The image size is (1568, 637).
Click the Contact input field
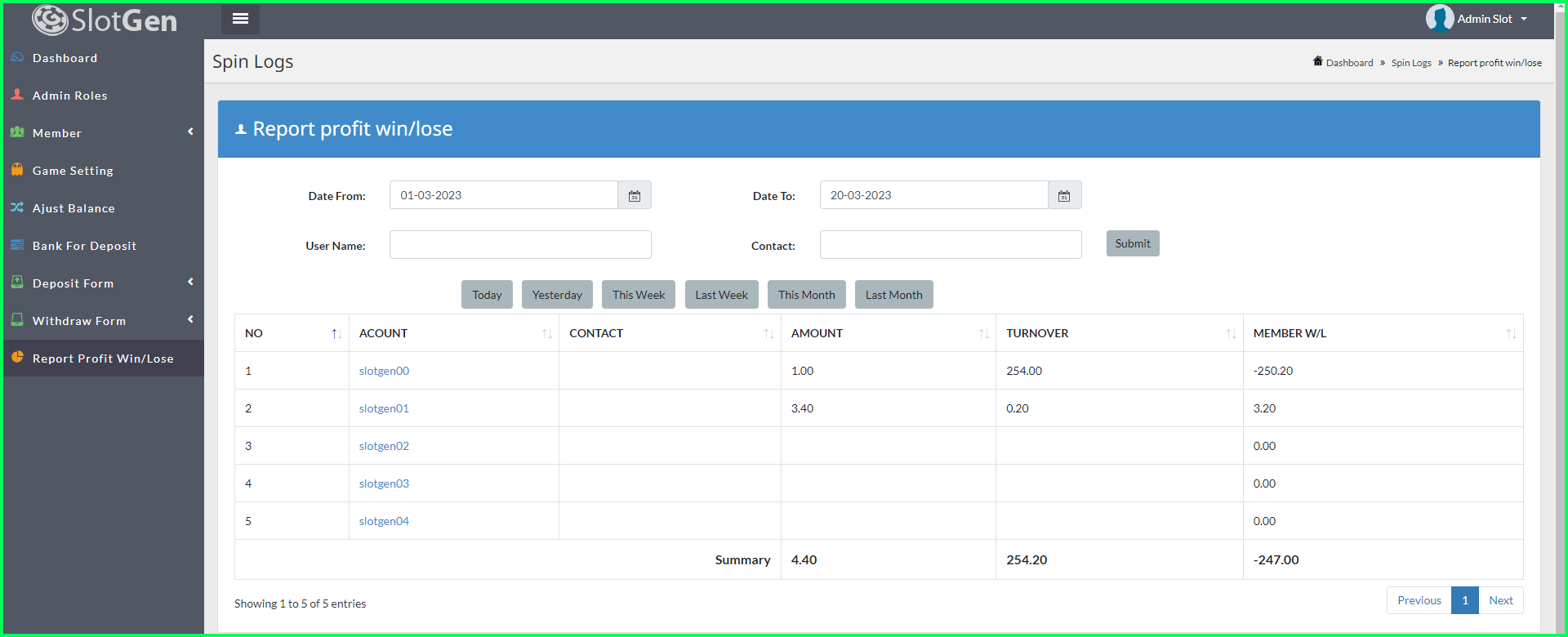tap(951, 244)
